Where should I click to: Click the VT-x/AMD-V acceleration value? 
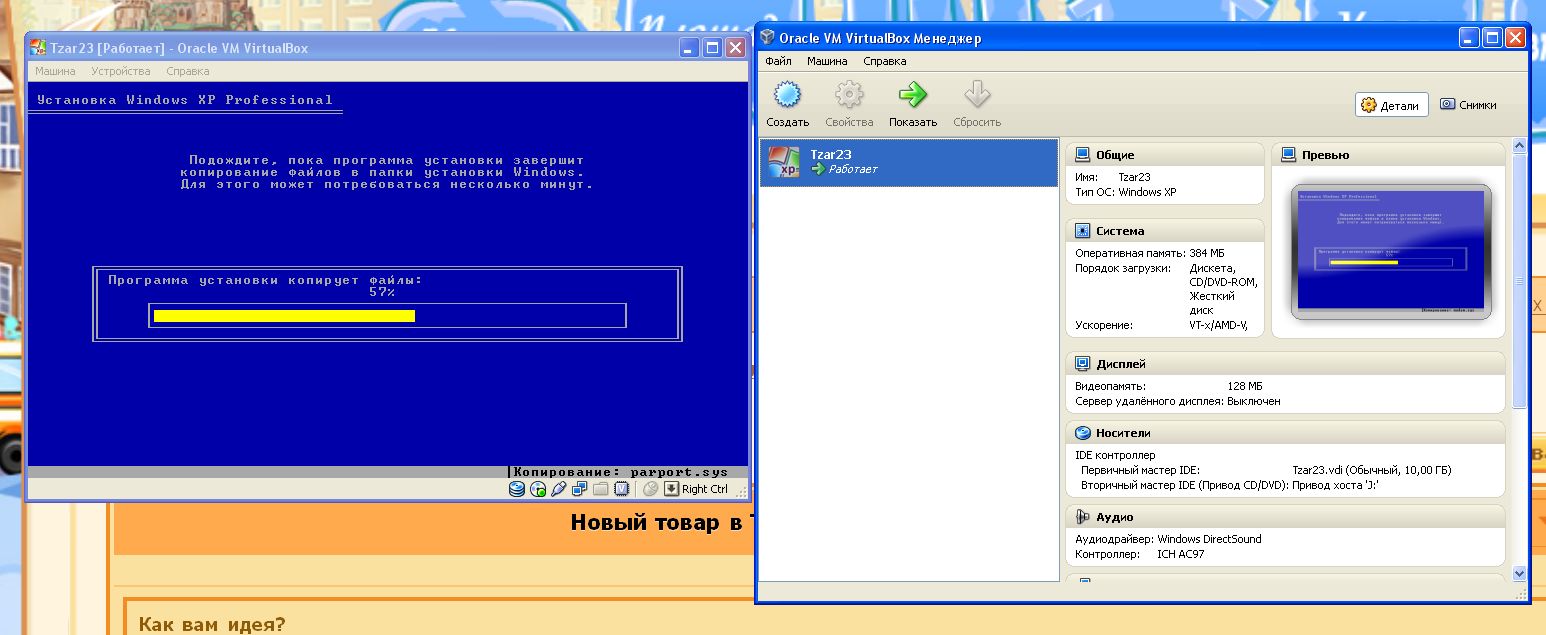tap(1218, 325)
